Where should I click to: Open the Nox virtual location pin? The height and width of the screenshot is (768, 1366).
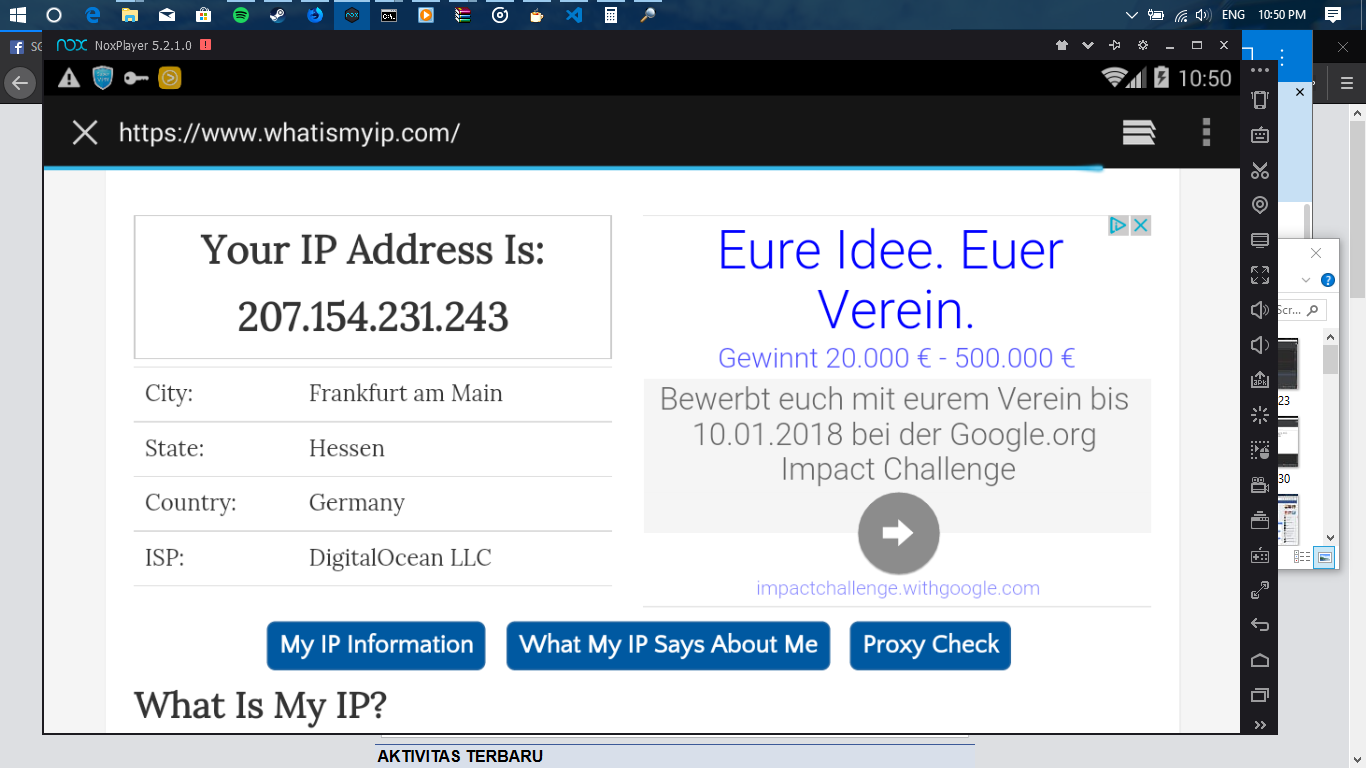click(1260, 205)
